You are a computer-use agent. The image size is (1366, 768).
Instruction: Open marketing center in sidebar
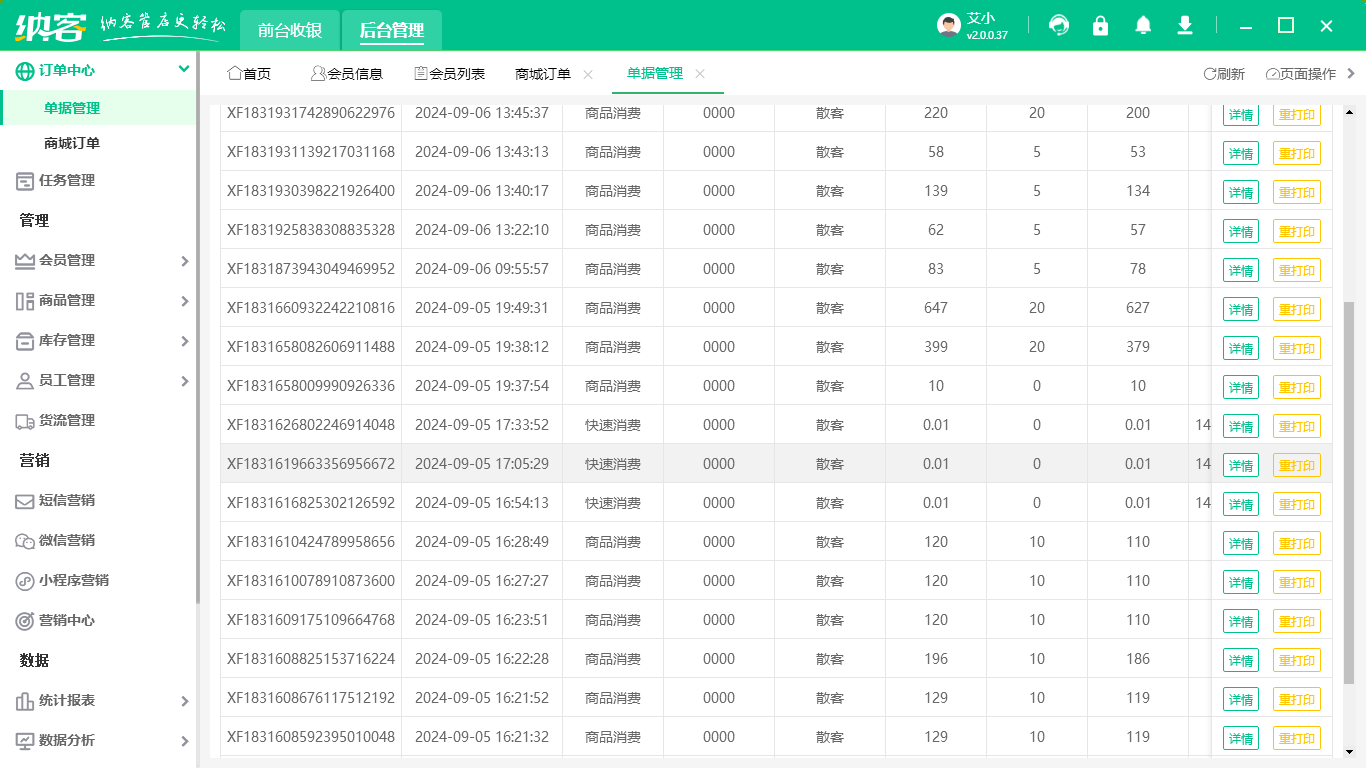click(66, 621)
